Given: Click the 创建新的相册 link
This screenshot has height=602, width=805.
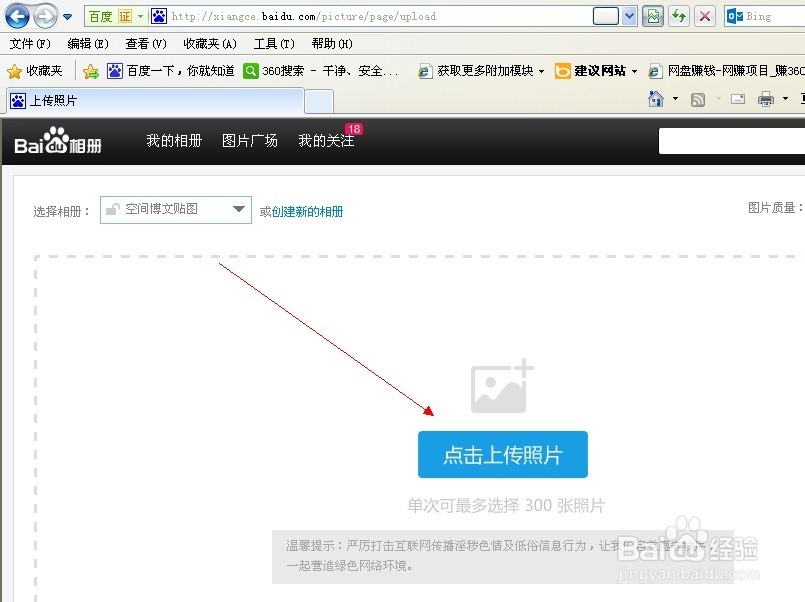Looking at the screenshot, I should point(309,209).
